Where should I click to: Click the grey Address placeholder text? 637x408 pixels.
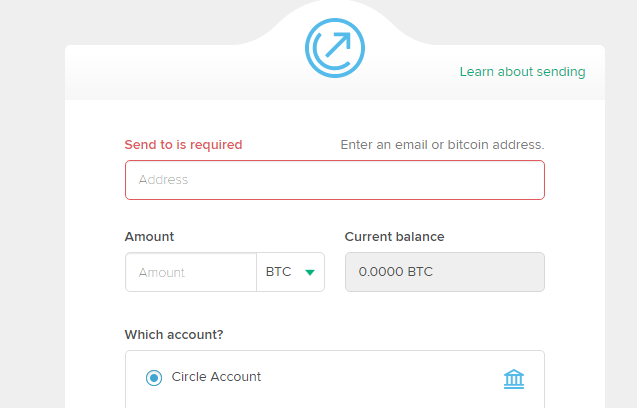pyautogui.click(x=163, y=180)
